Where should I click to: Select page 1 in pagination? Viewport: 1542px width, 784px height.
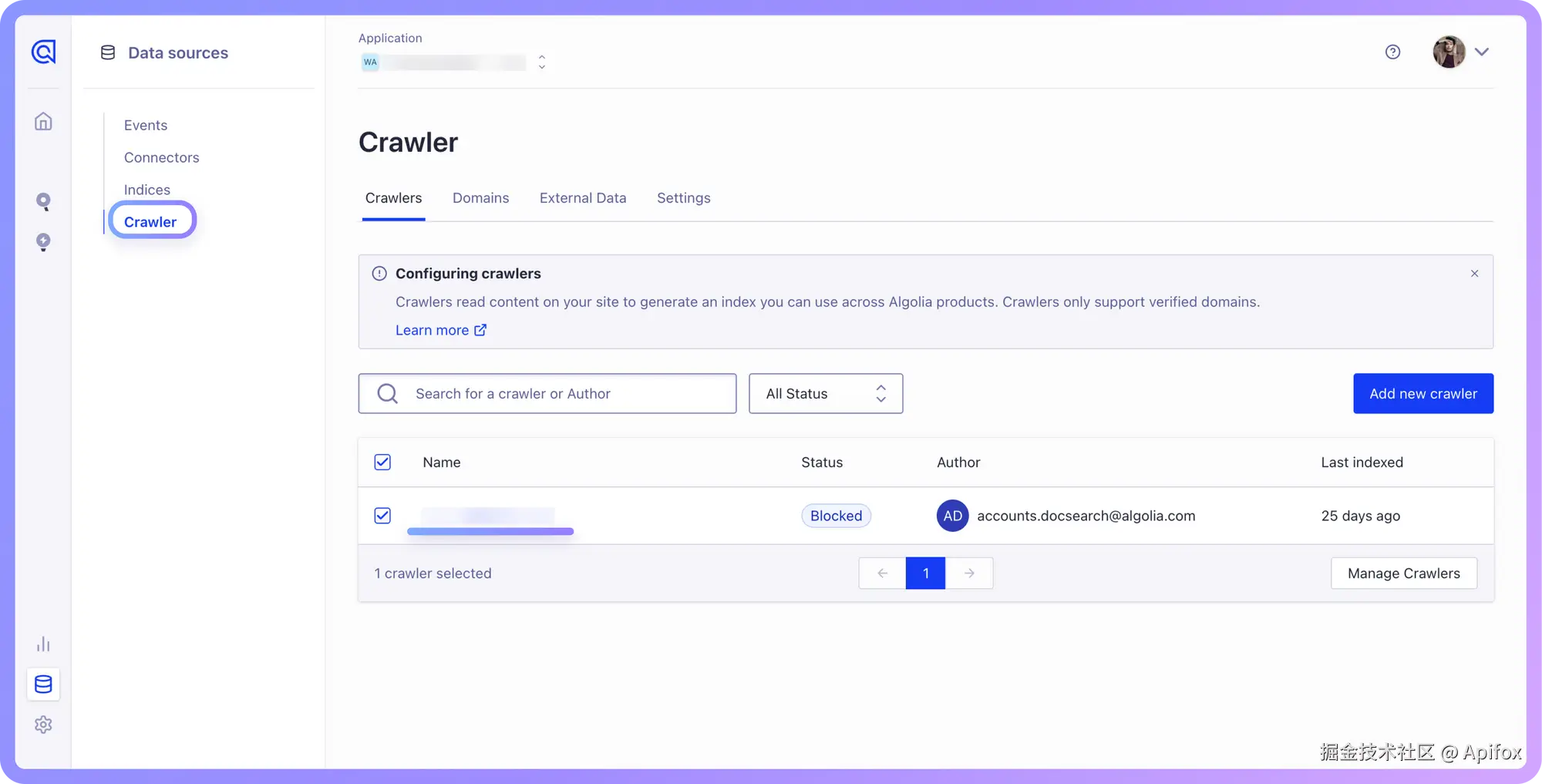[926, 574]
